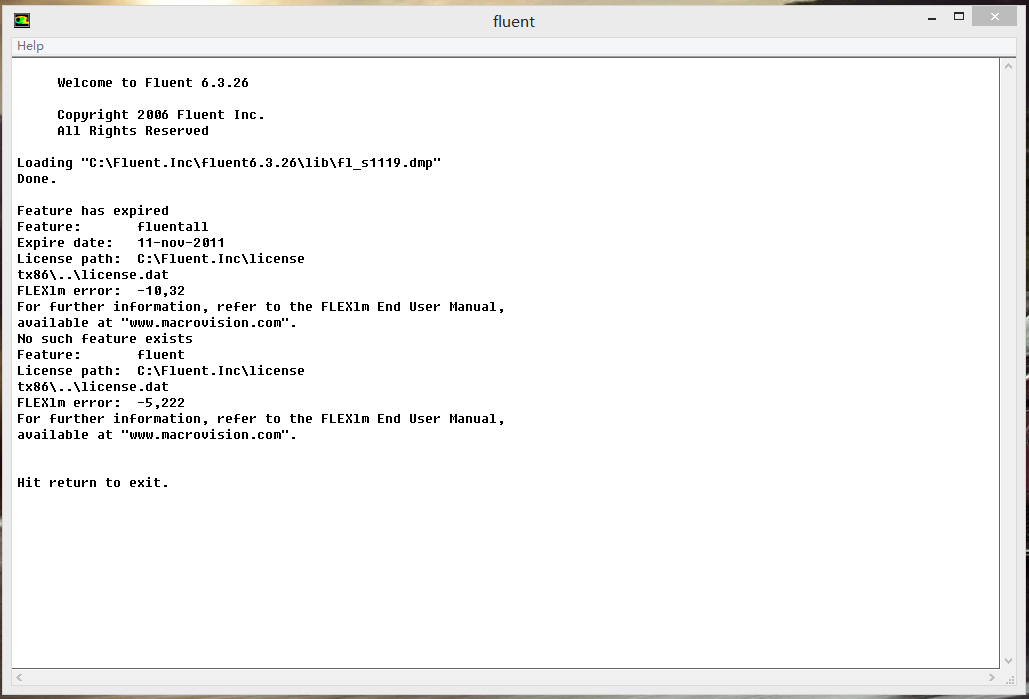
Task: Click the 'fluent' window title text
Action: coord(514,22)
